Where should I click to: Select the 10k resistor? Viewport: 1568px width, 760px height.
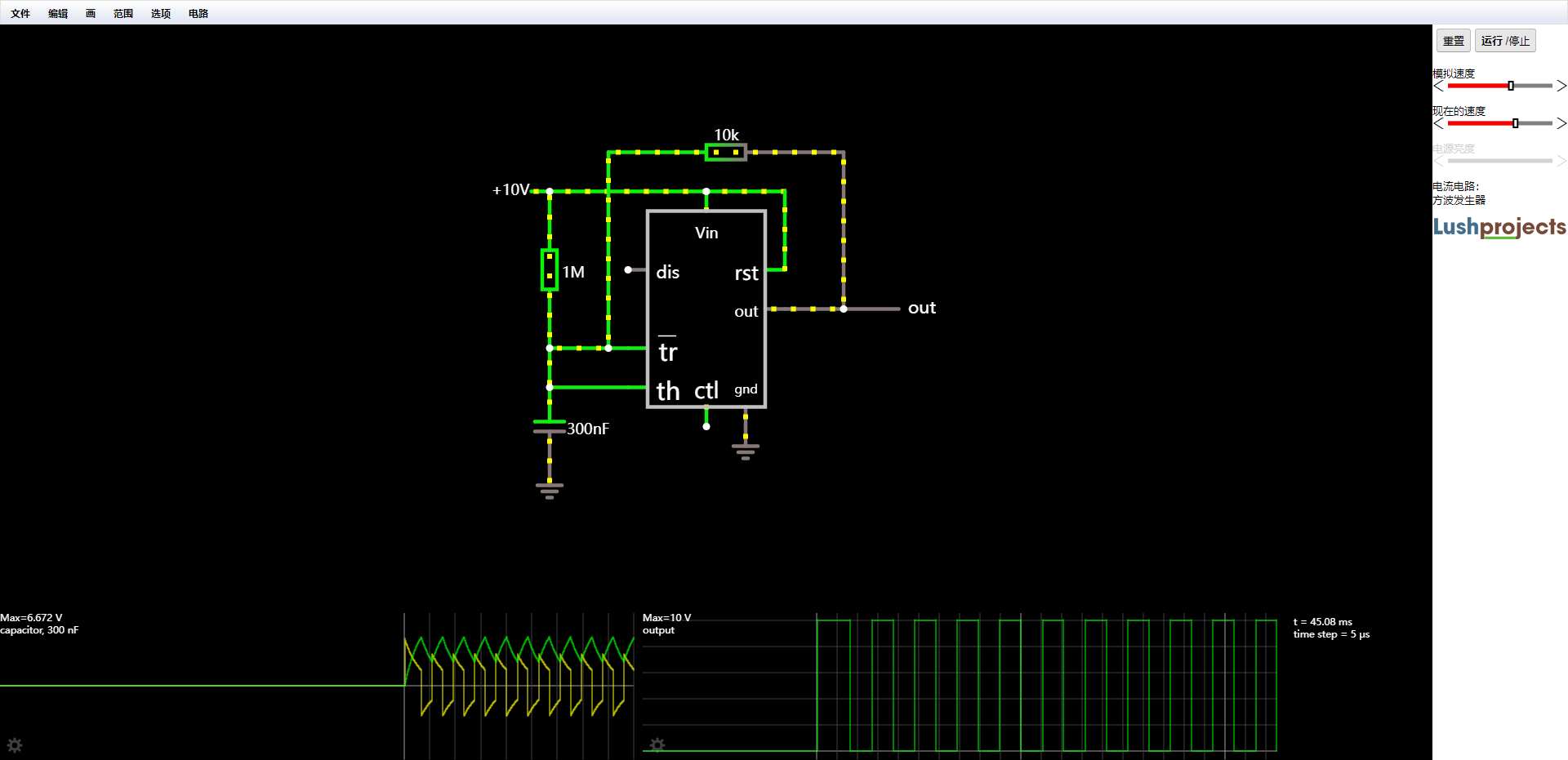tap(726, 152)
